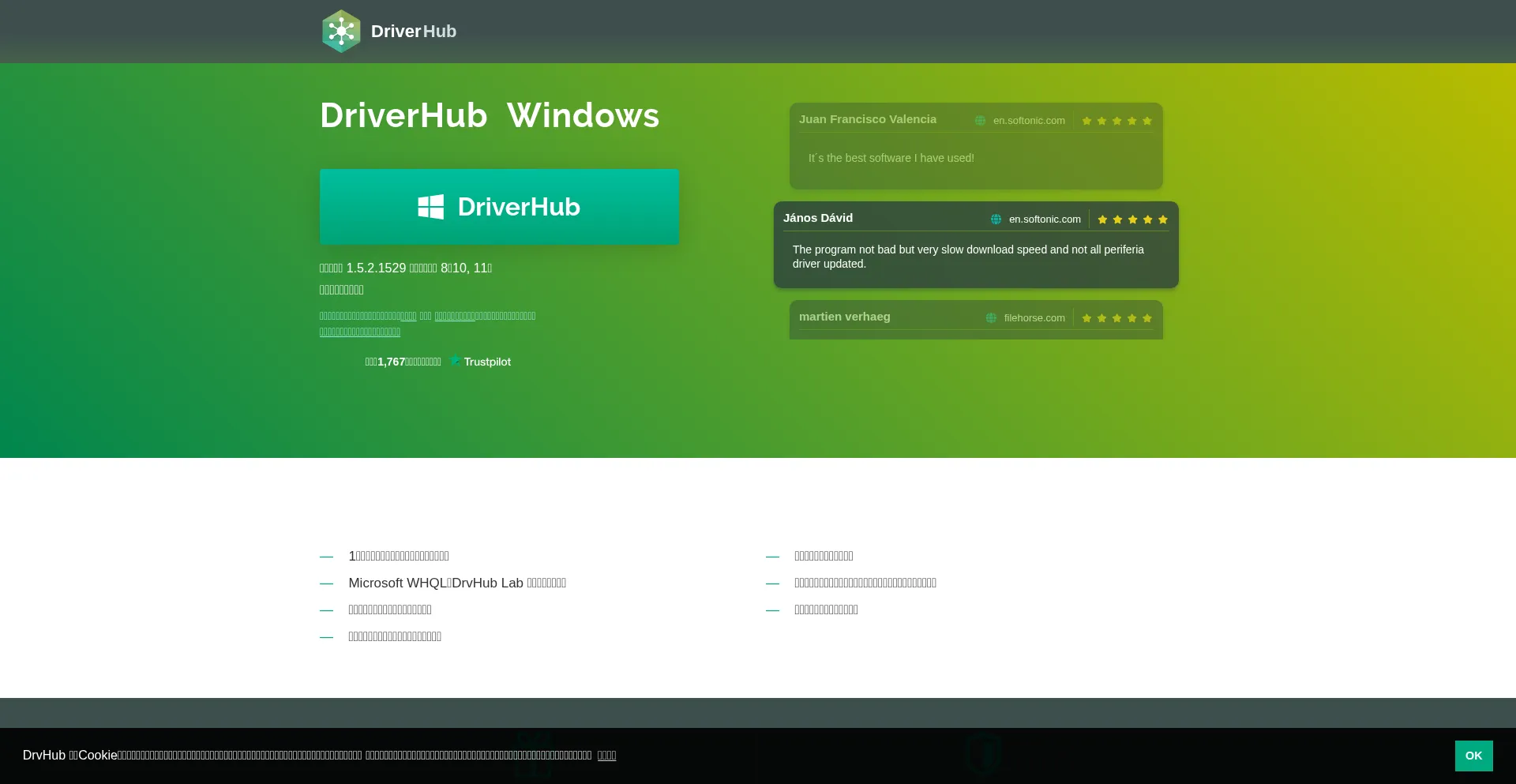Viewport: 1516px width, 784px height.
Task: Click the green DriverHub download button
Action: coord(499,207)
